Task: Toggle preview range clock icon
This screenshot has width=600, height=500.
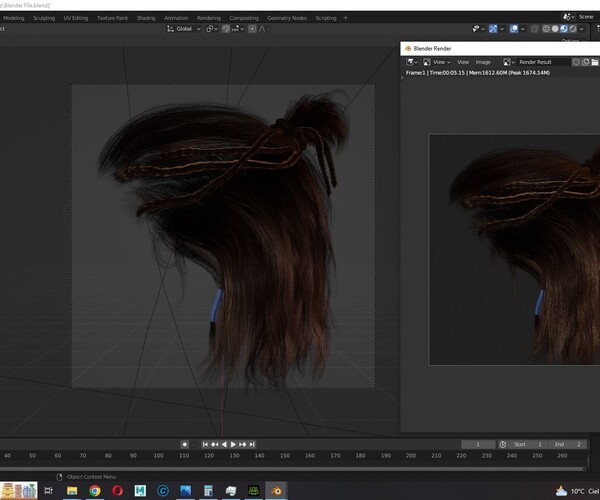Action: tap(503, 444)
